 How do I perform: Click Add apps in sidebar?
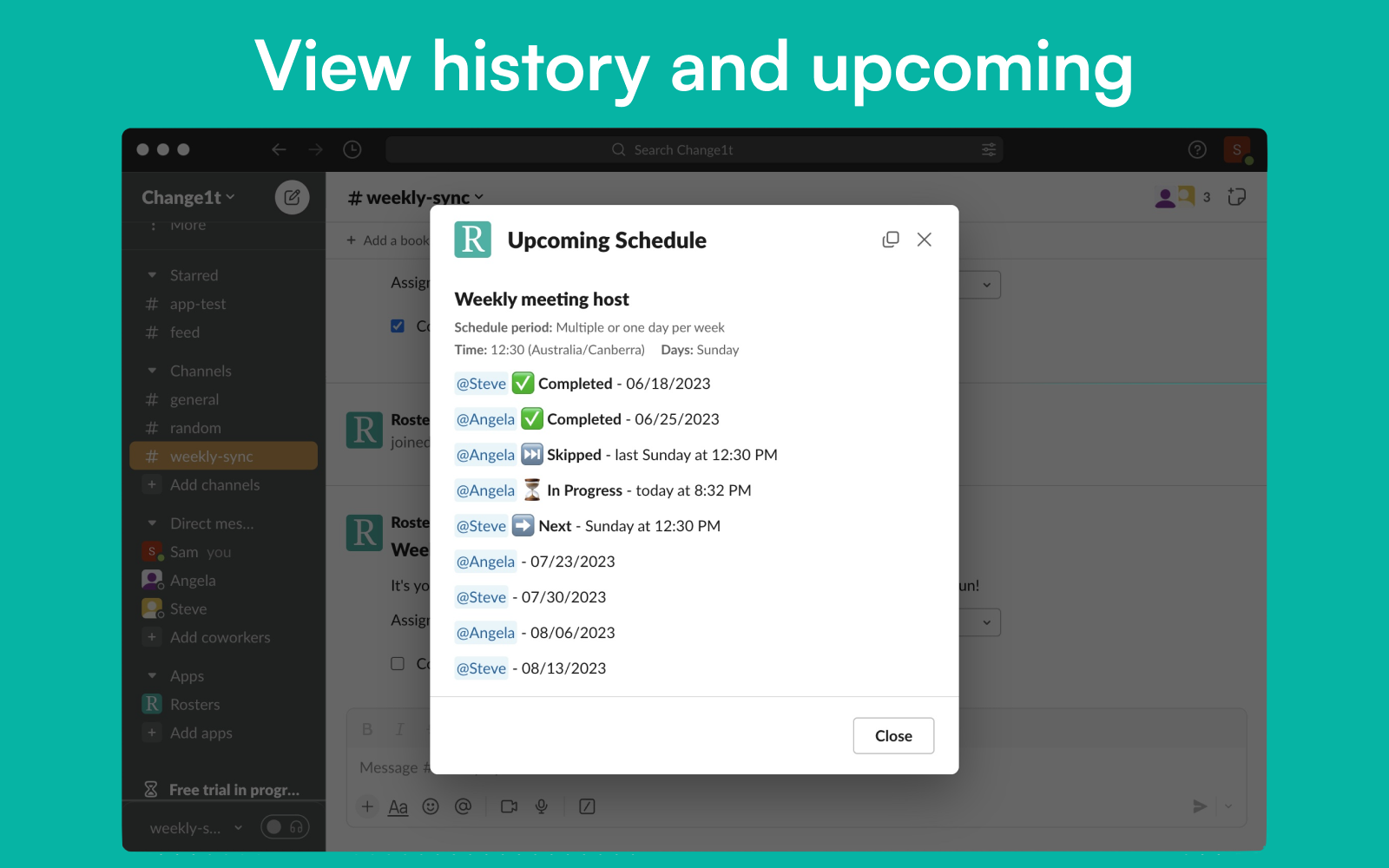coord(201,733)
